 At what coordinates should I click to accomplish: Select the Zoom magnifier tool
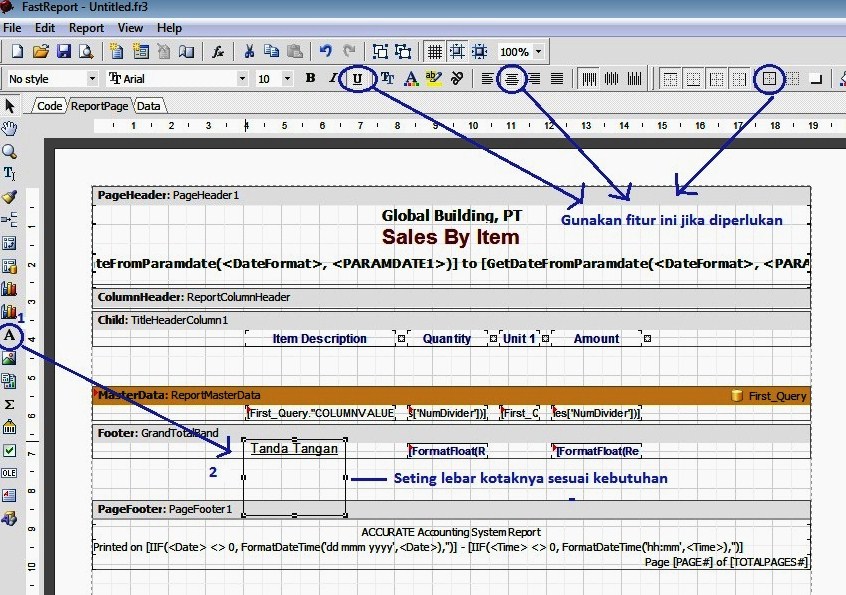(9, 152)
